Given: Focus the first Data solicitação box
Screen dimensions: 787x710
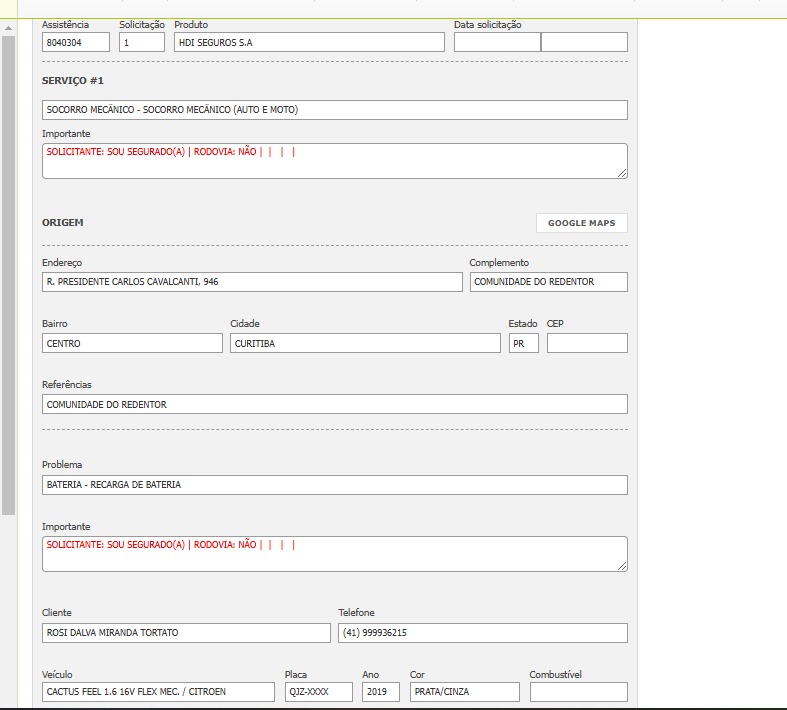Looking at the screenshot, I should pos(497,42).
